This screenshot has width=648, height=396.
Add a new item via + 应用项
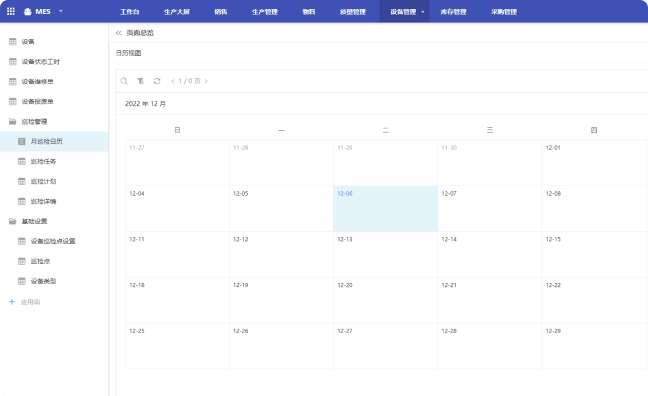pos(25,302)
